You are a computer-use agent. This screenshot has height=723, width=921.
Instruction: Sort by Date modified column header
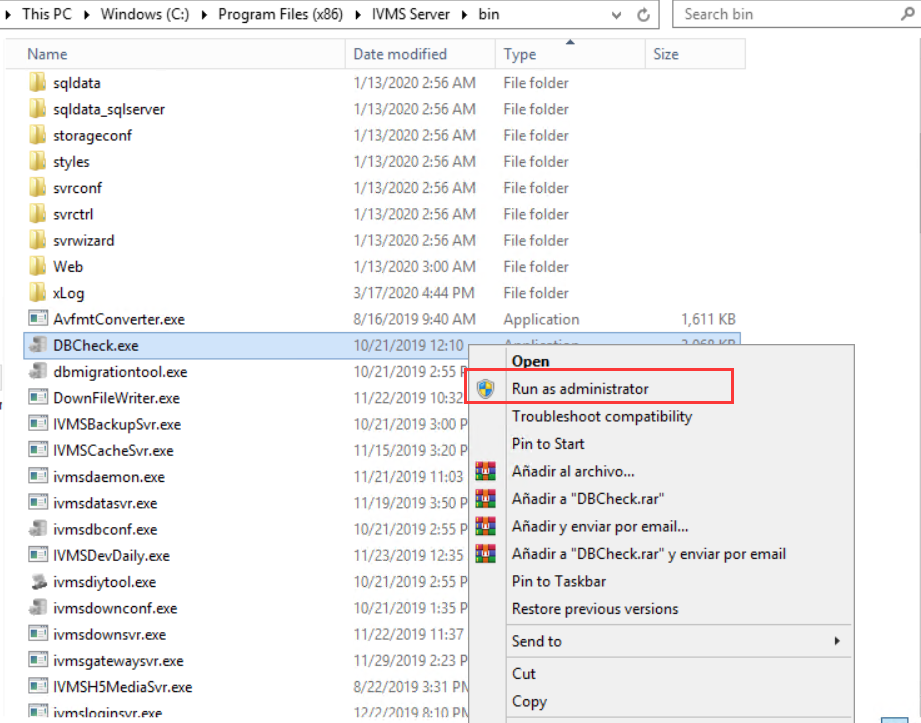(420, 54)
